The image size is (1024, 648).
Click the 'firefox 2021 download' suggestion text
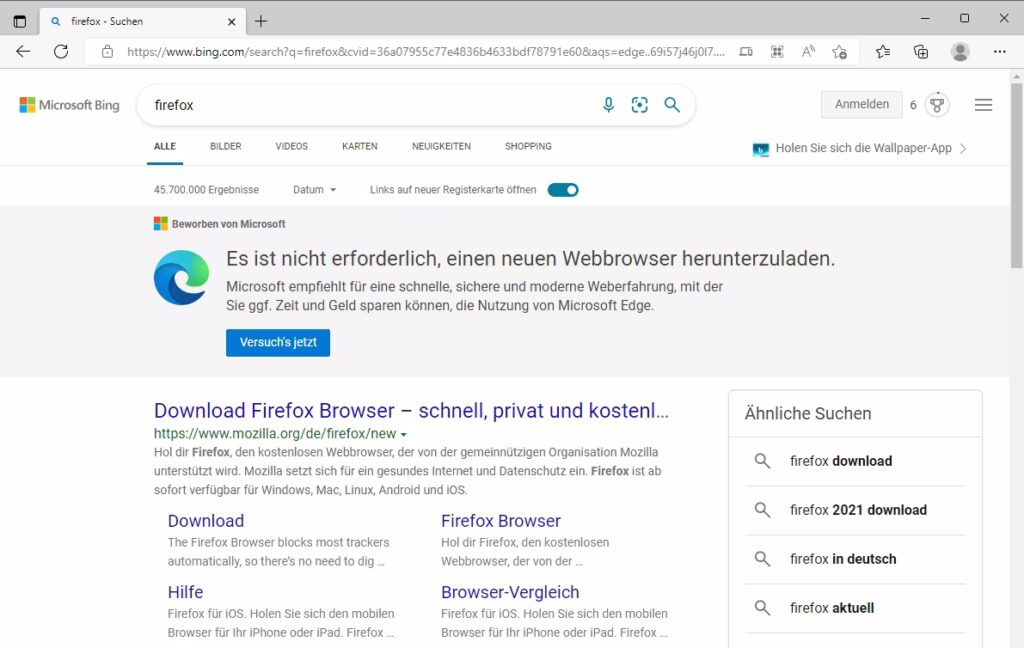(x=858, y=510)
